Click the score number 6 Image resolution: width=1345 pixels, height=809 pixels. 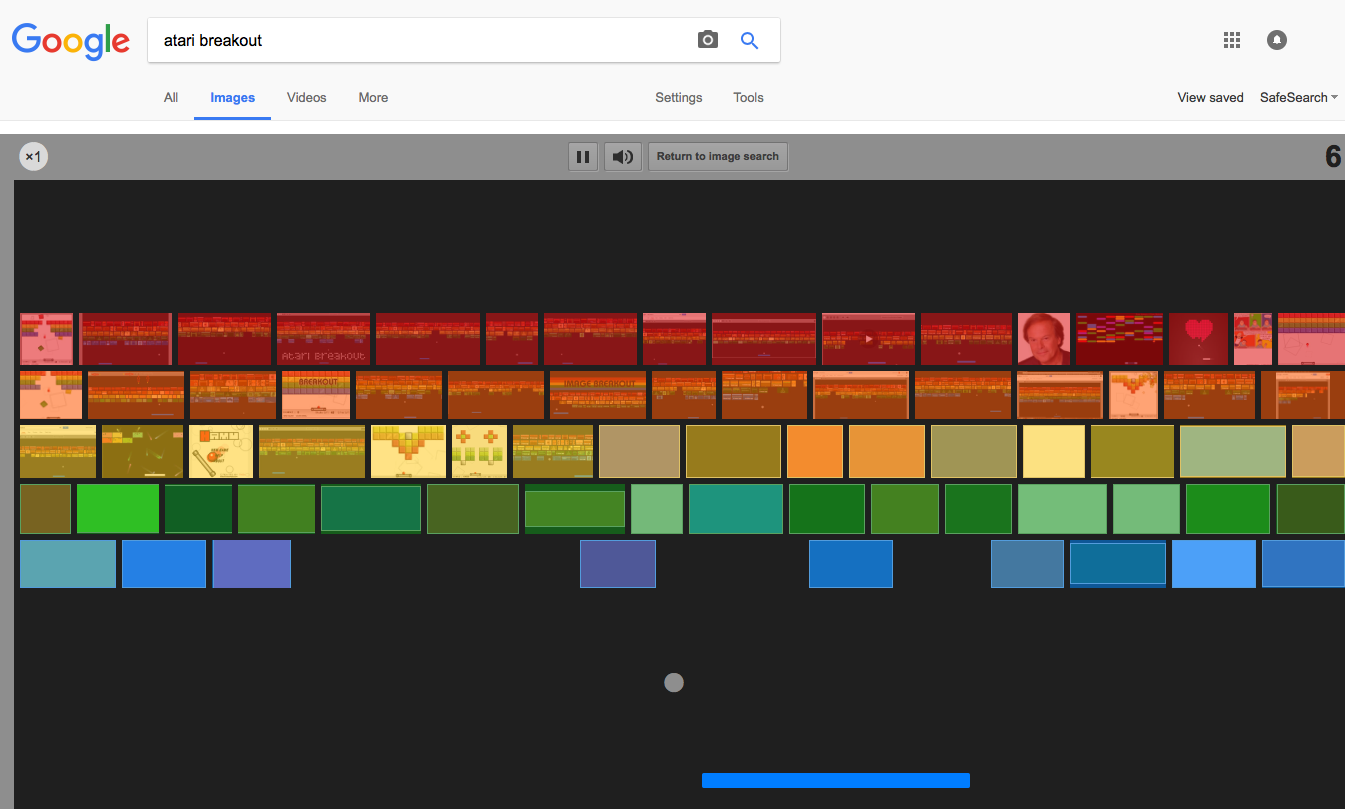tap(1332, 157)
